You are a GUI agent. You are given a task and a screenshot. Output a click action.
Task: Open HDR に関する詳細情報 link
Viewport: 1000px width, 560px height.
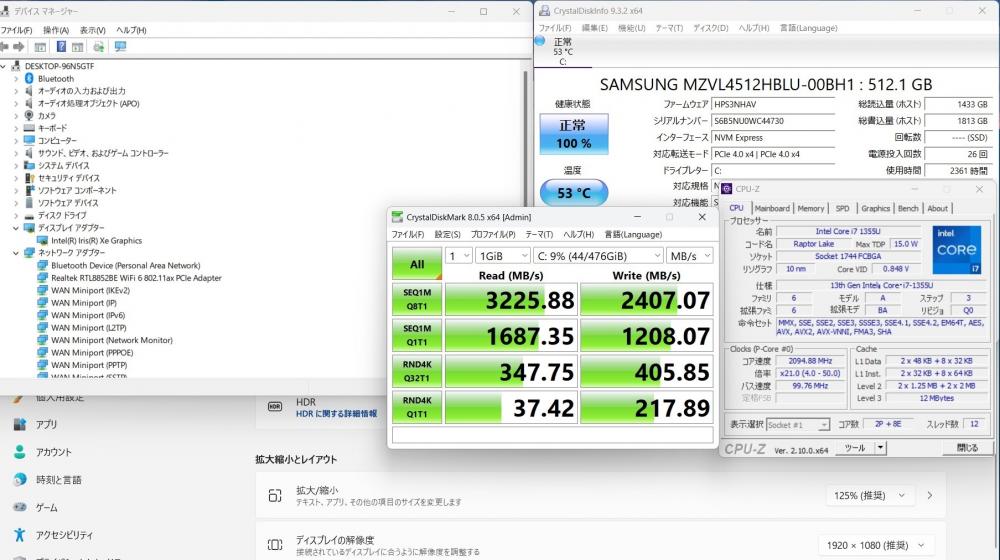coord(336,414)
